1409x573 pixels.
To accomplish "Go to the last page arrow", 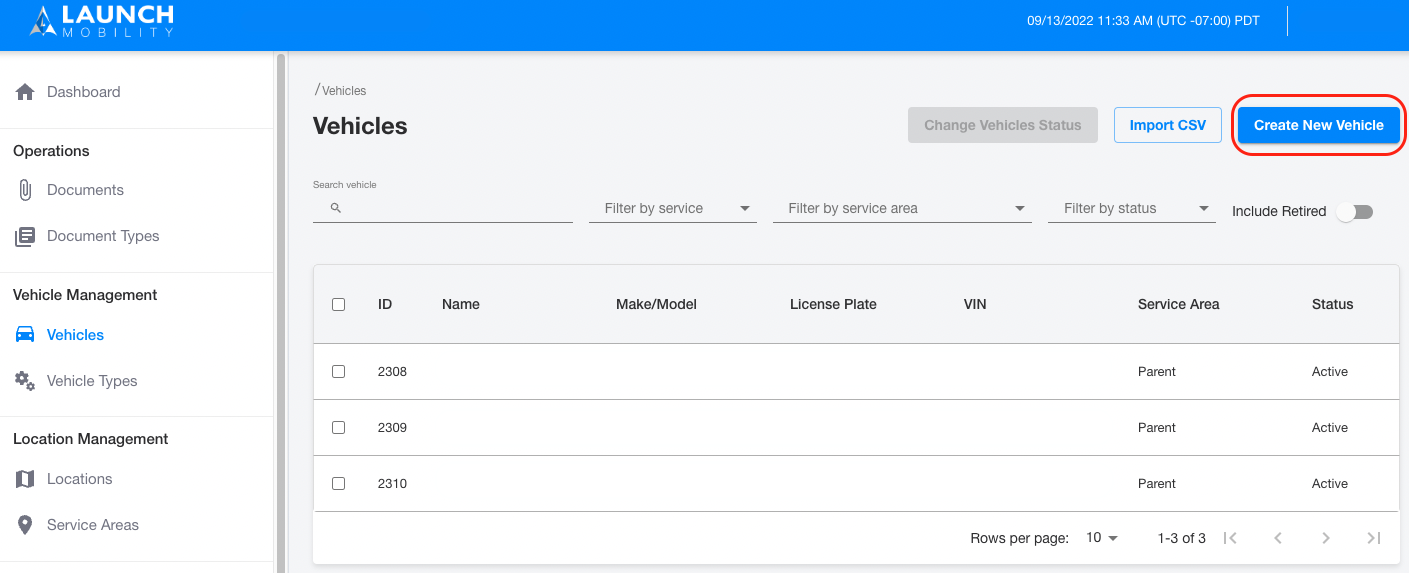I will [1374, 538].
